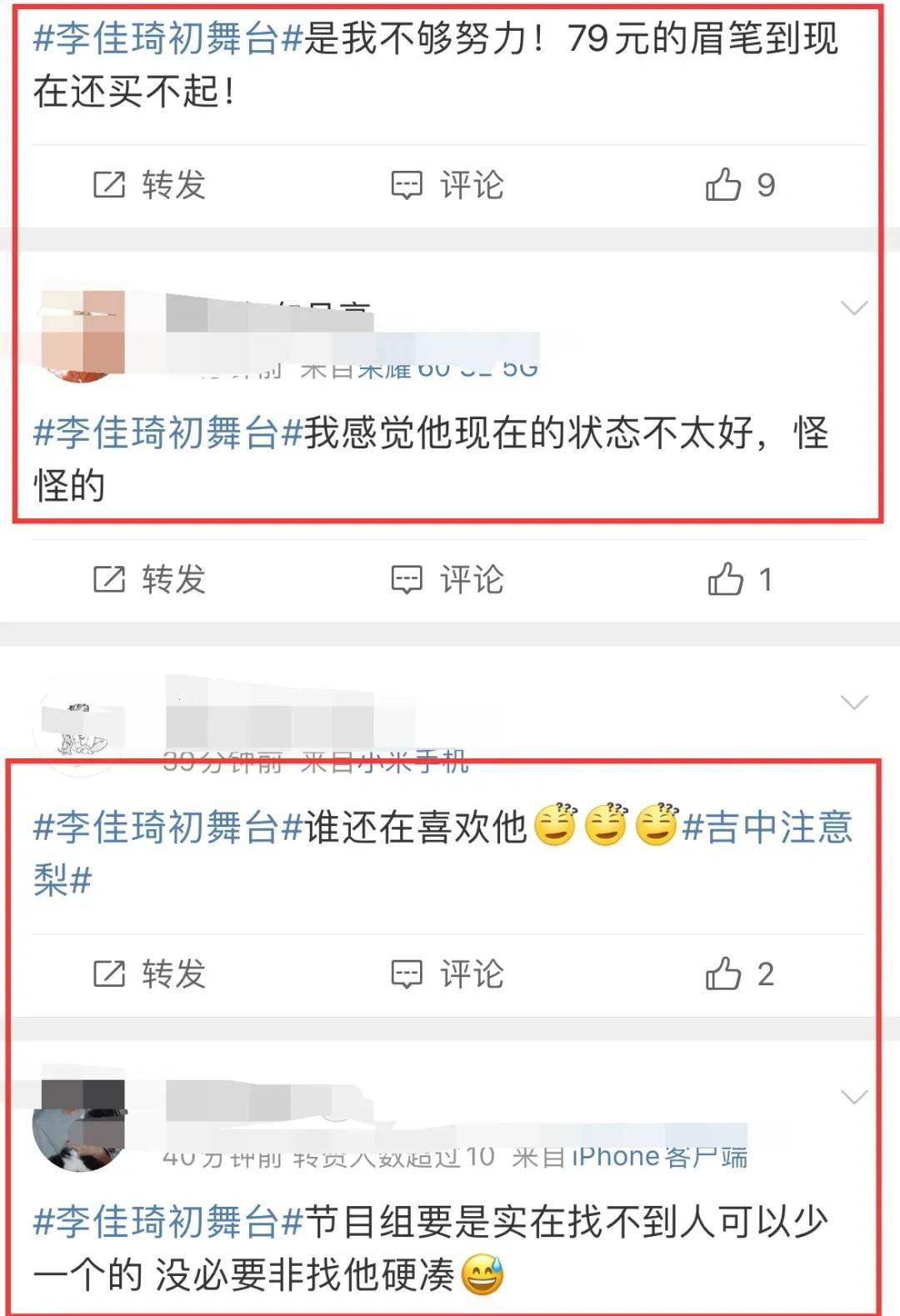This screenshot has width=900, height=1316.
Task: Open the #吉中注意梨# hashtag
Action: click(x=442, y=853)
